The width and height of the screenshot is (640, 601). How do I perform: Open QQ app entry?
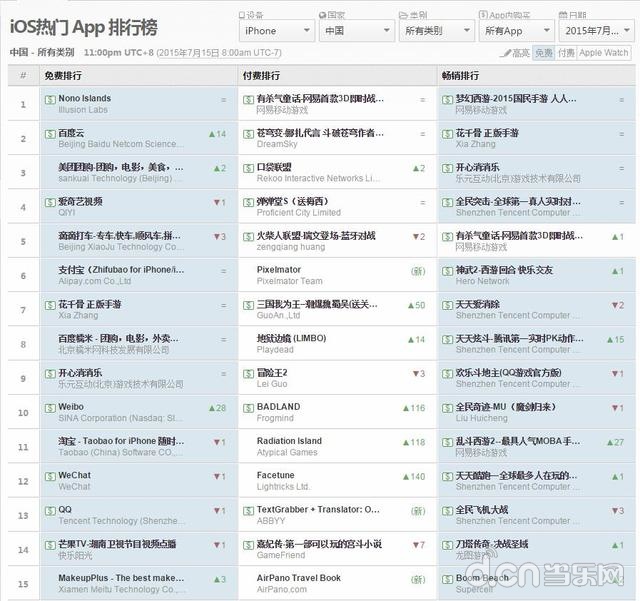65,510
